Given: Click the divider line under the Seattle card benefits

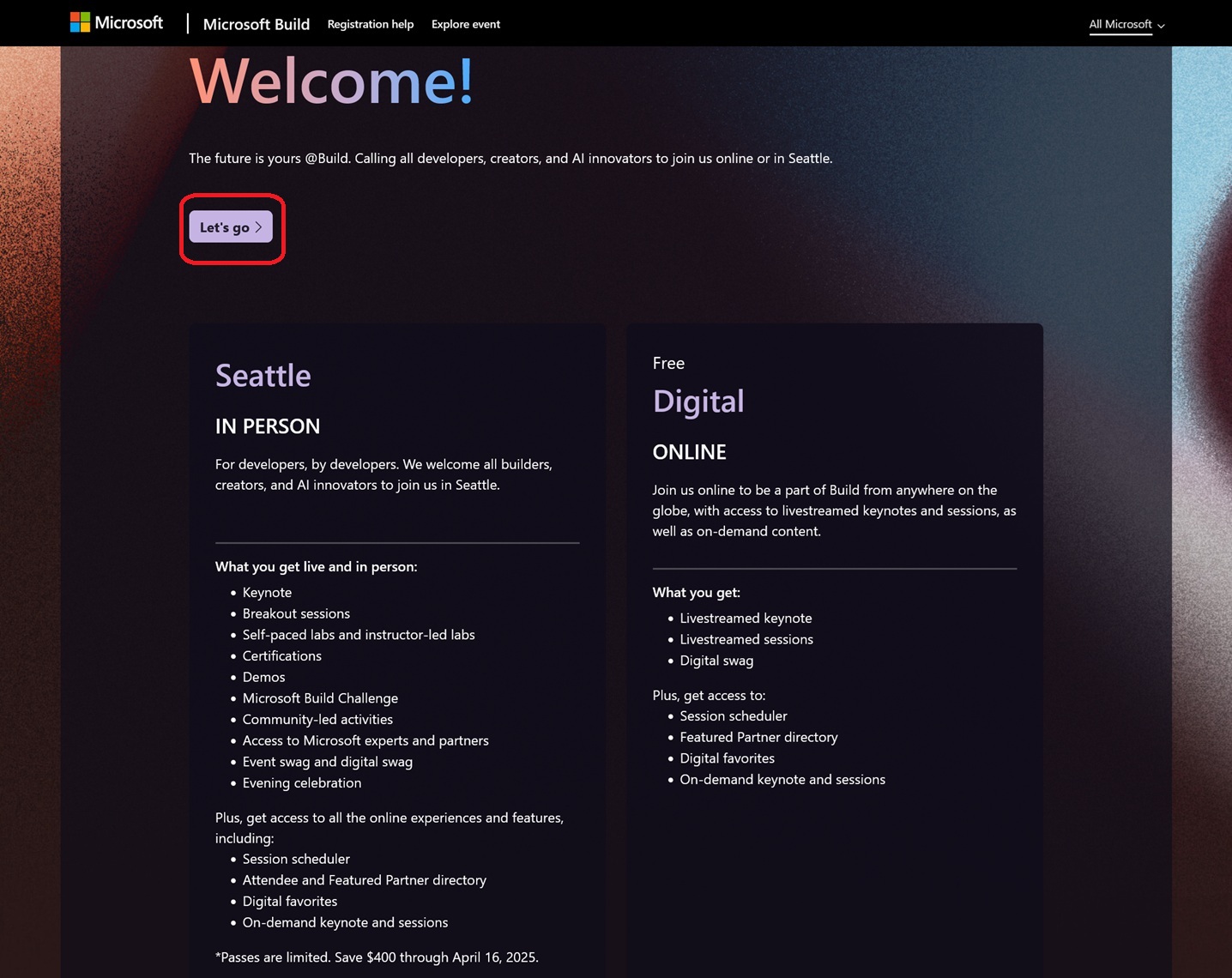Looking at the screenshot, I should click(x=397, y=543).
